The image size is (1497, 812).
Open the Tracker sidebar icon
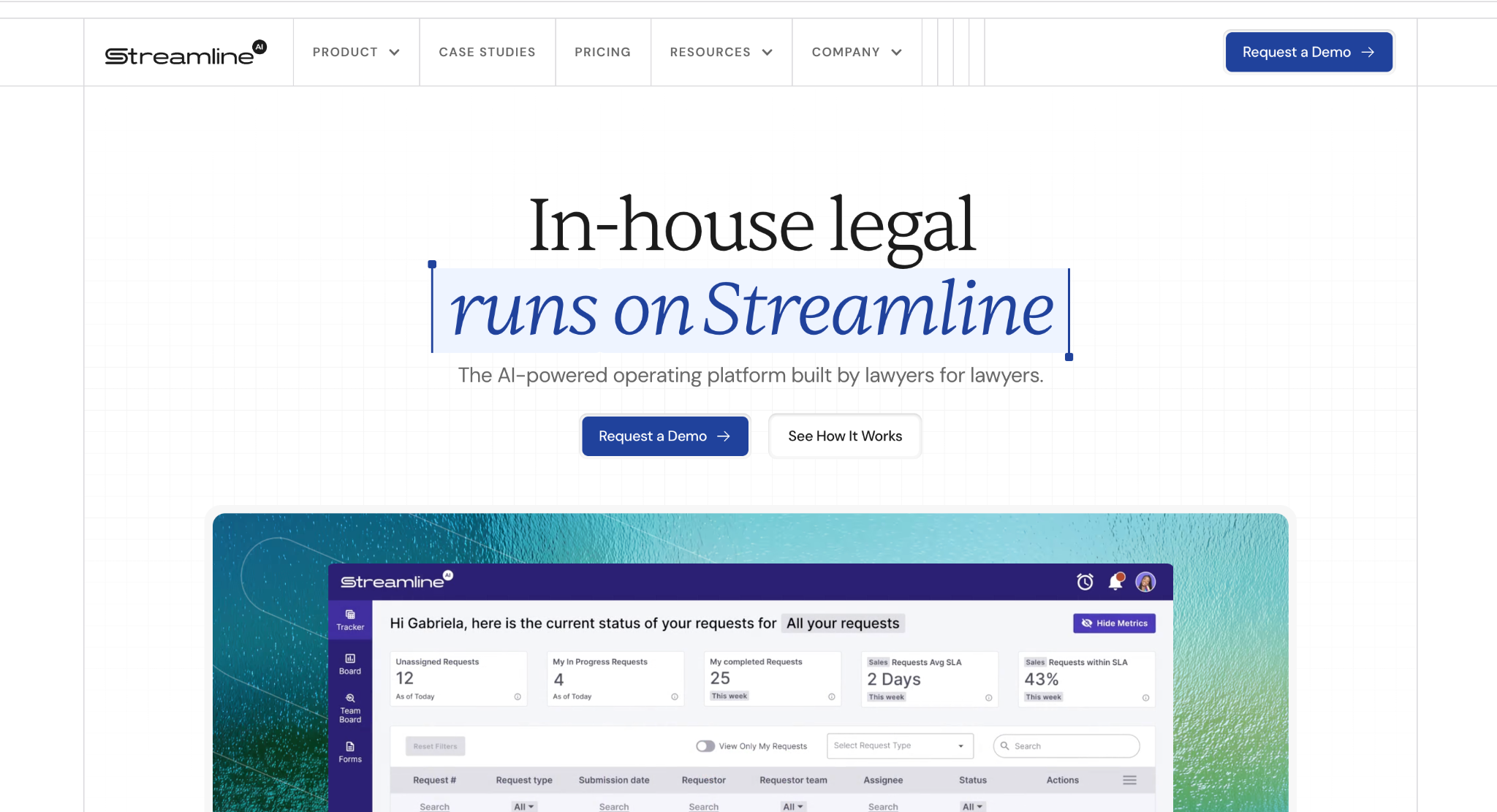point(350,620)
